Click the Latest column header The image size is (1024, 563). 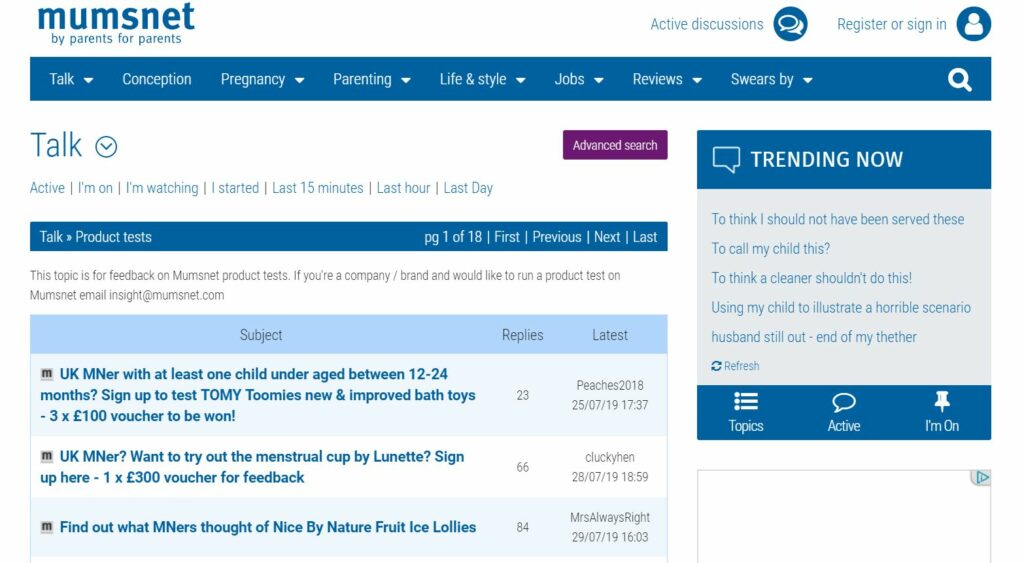pos(610,335)
